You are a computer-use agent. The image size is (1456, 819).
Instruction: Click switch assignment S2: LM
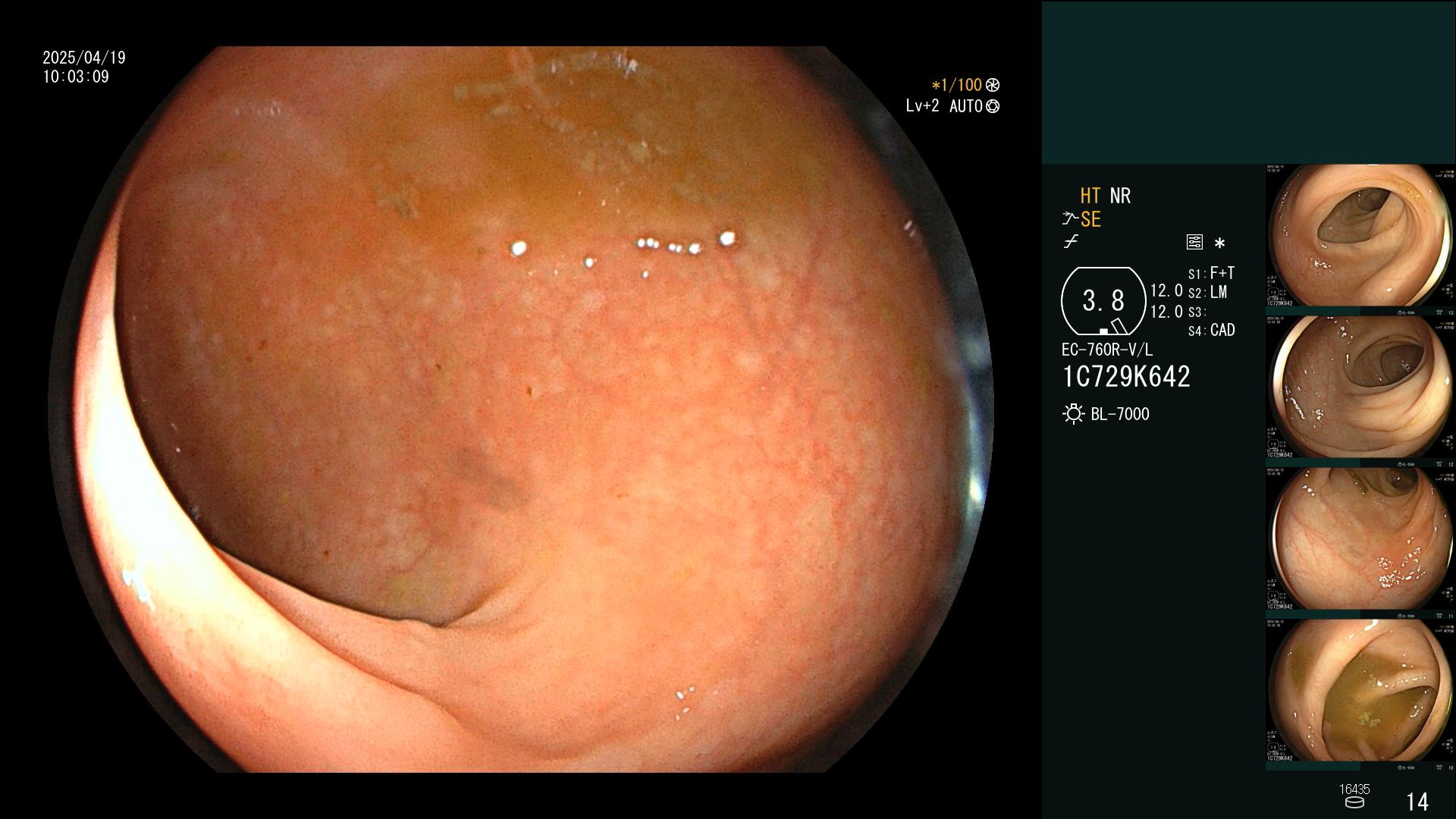coord(1207,293)
